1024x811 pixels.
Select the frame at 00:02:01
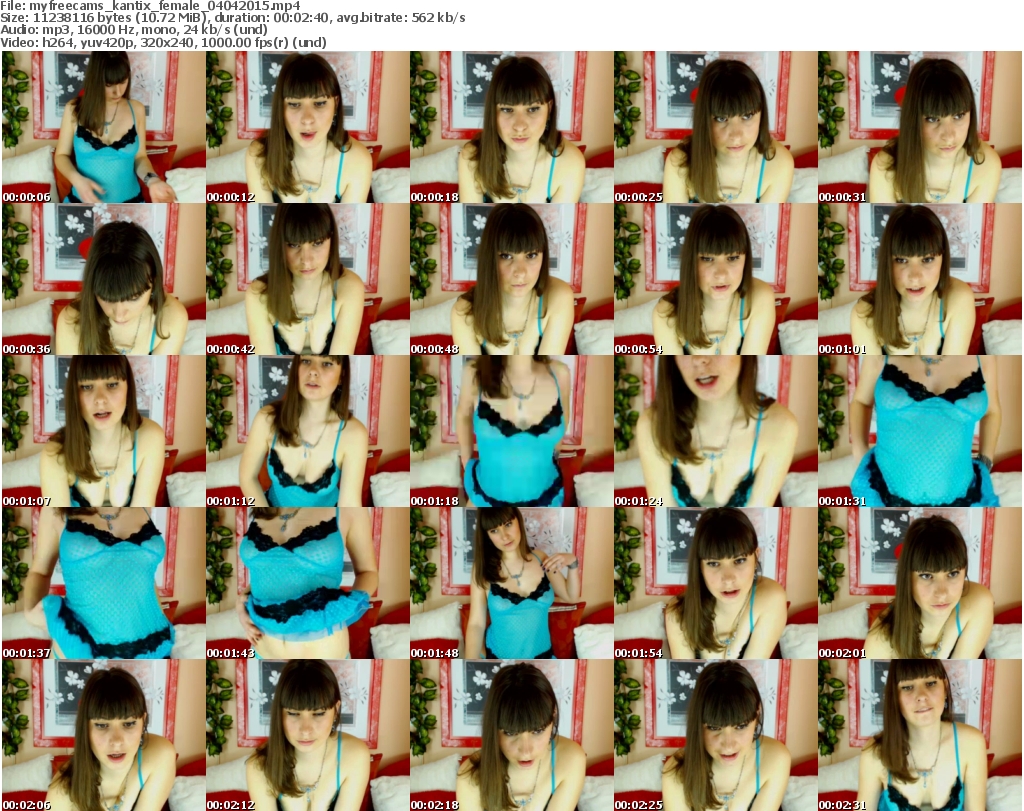tap(919, 583)
